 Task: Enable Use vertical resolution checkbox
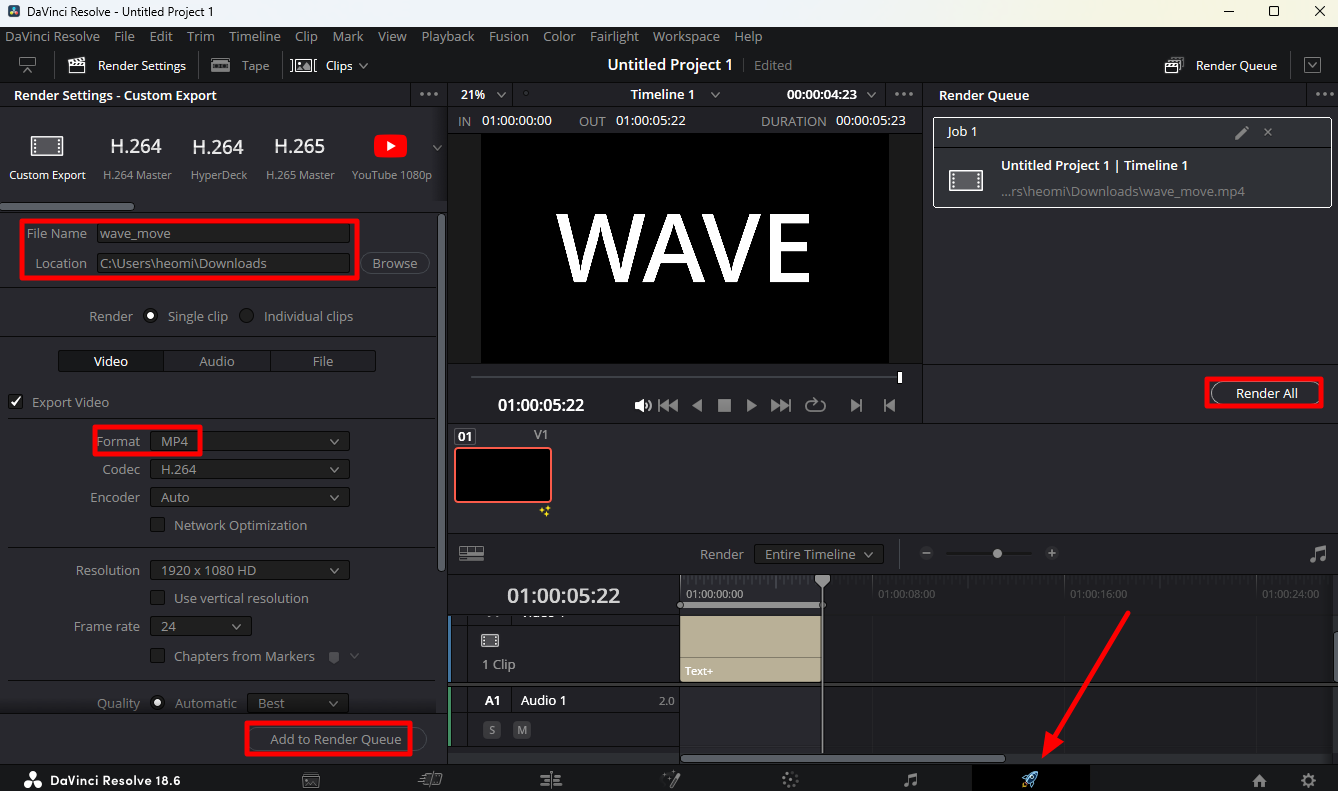[x=157, y=598]
